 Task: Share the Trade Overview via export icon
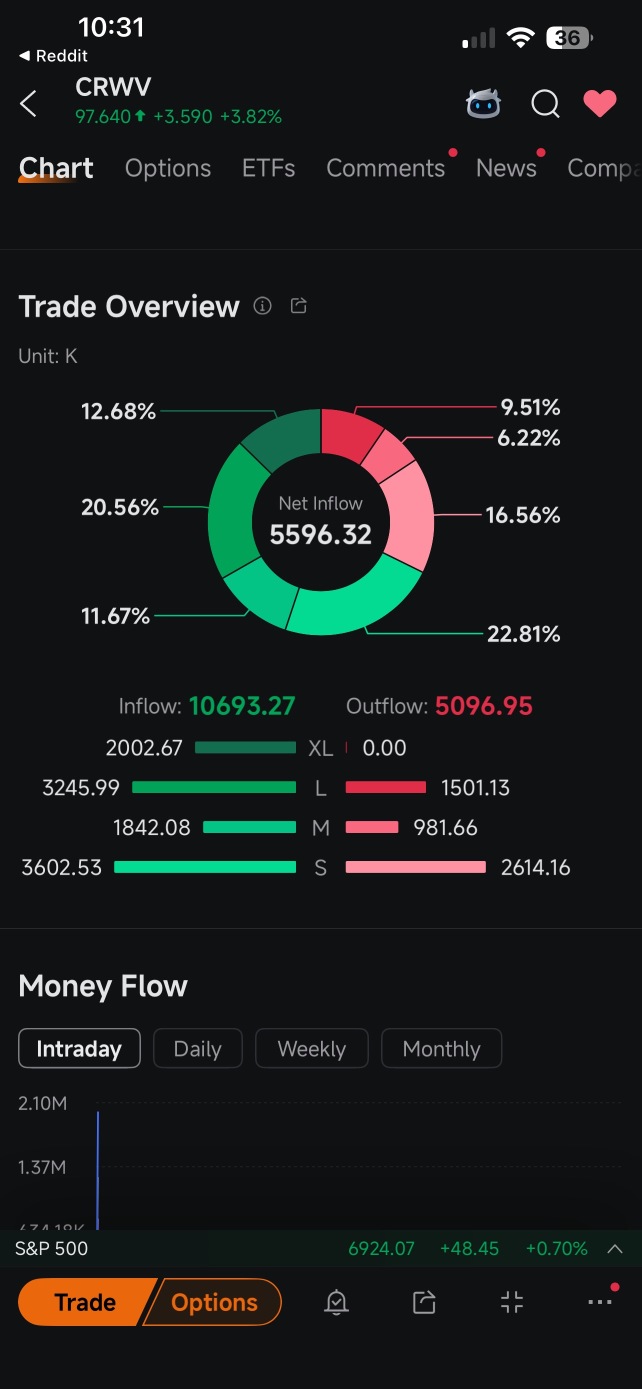coord(298,306)
